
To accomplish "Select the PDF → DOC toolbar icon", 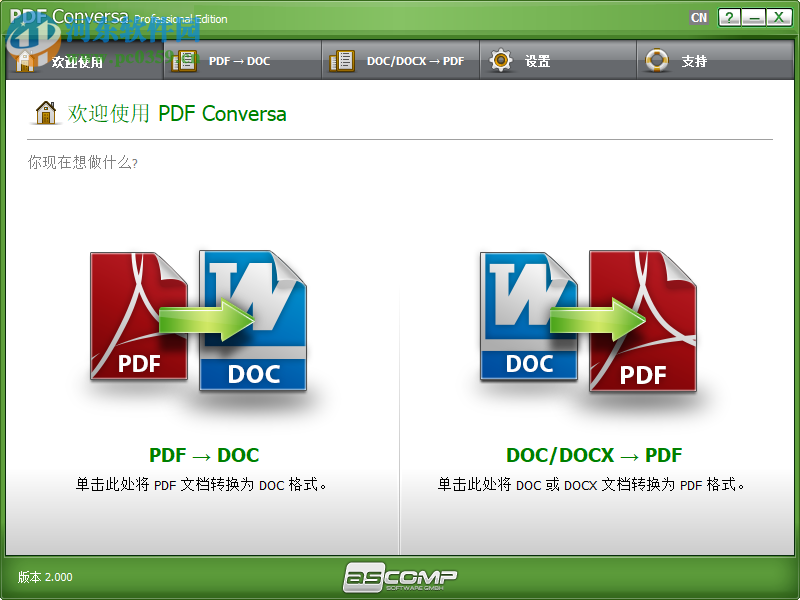I will coord(184,60).
